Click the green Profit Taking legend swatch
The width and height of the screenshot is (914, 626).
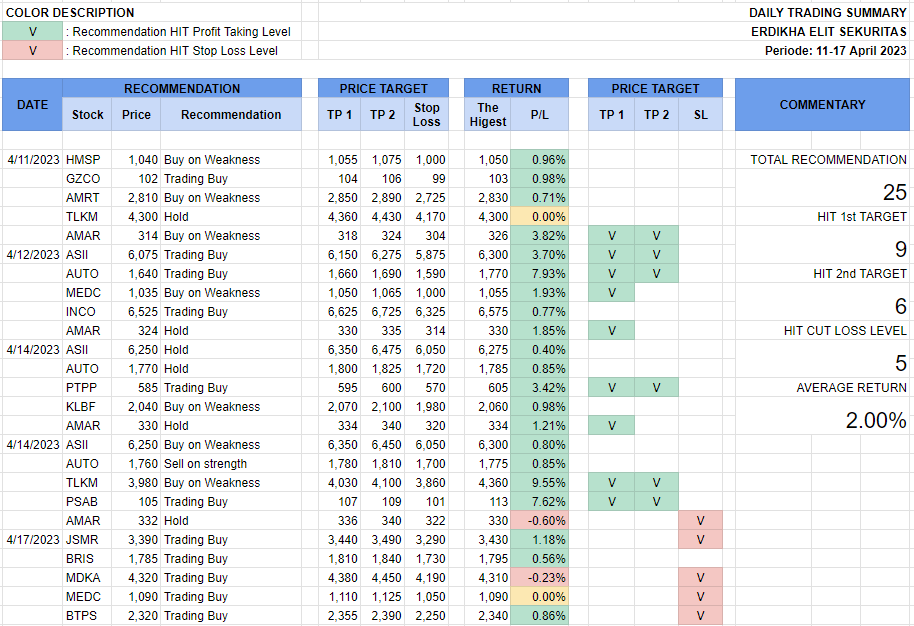tap(32, 32)
